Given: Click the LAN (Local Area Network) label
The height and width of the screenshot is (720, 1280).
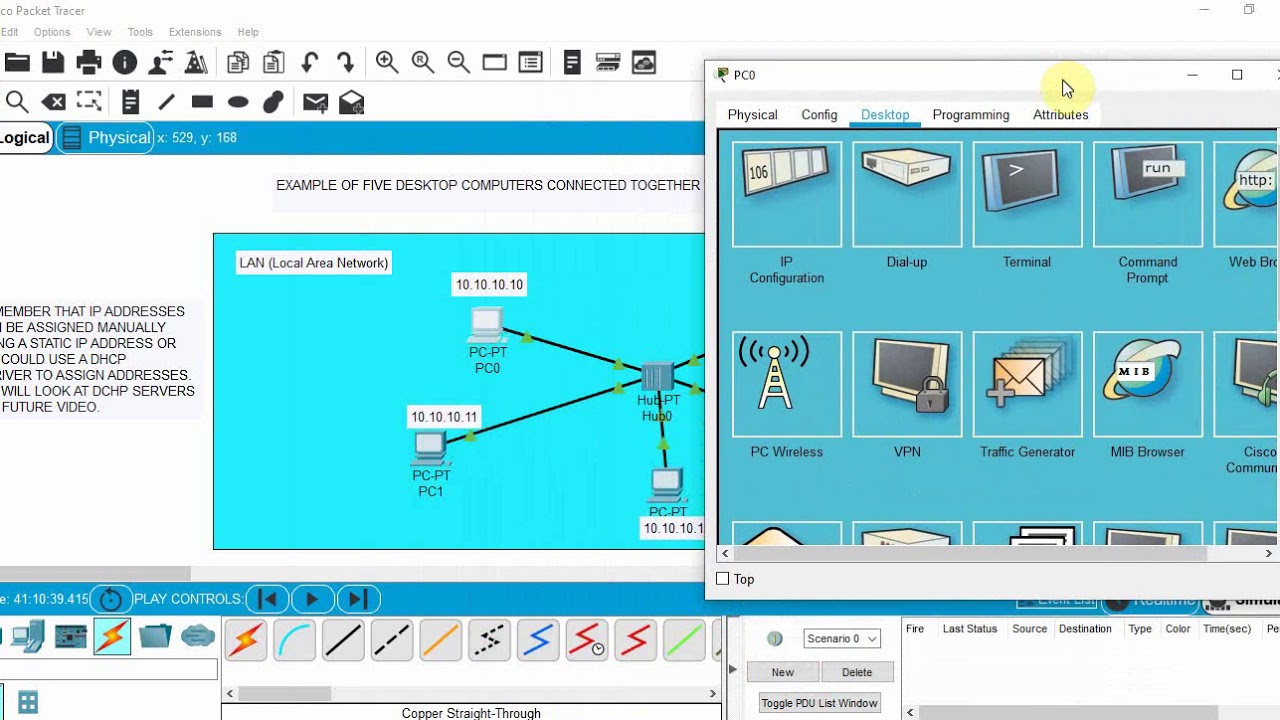Looking at the screenshot, I should (x=313, y=263).
